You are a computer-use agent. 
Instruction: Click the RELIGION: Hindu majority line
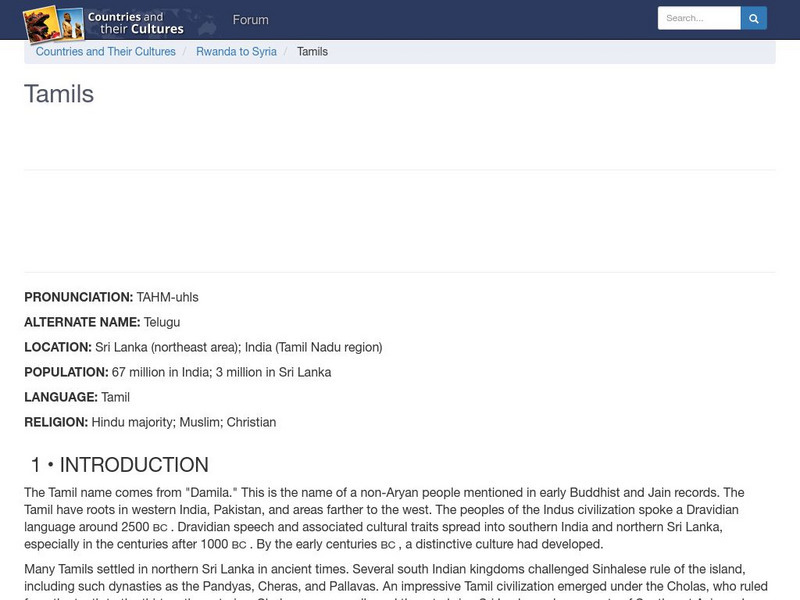pos(150,422)
